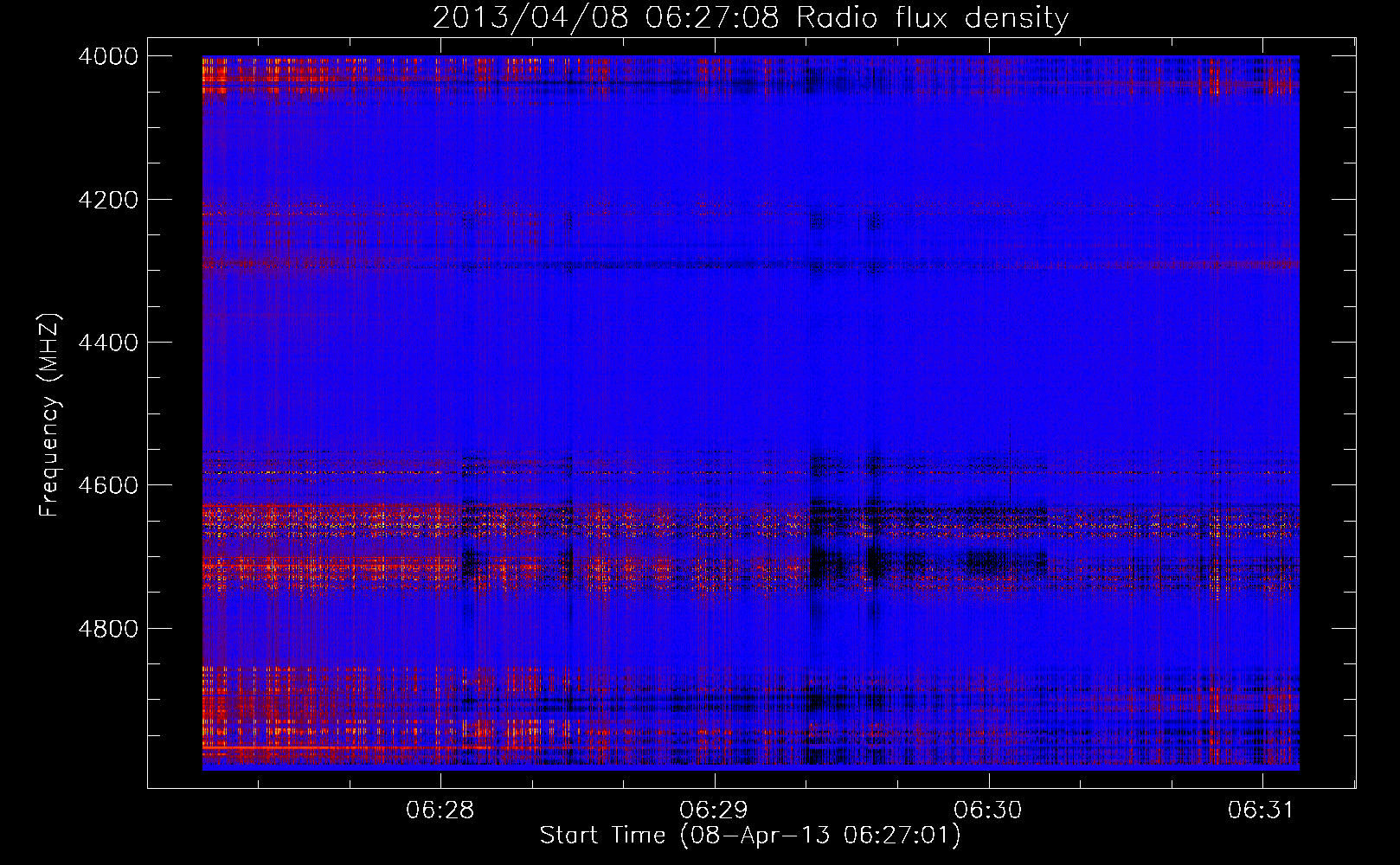Click the 4600 frequency axis label

tap(108, 485)
